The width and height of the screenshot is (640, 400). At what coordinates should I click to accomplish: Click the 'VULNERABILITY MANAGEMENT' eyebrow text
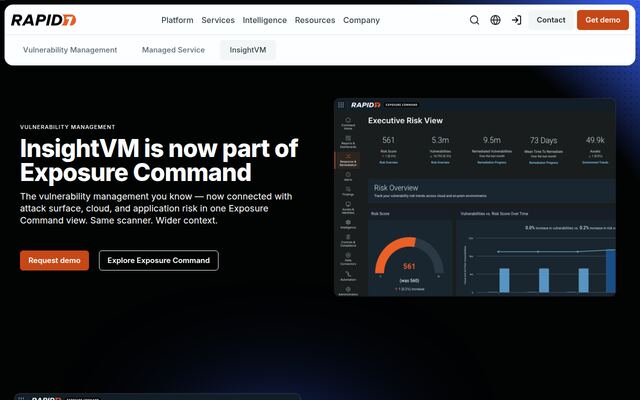pyautogui.click(x=67, y=127)
